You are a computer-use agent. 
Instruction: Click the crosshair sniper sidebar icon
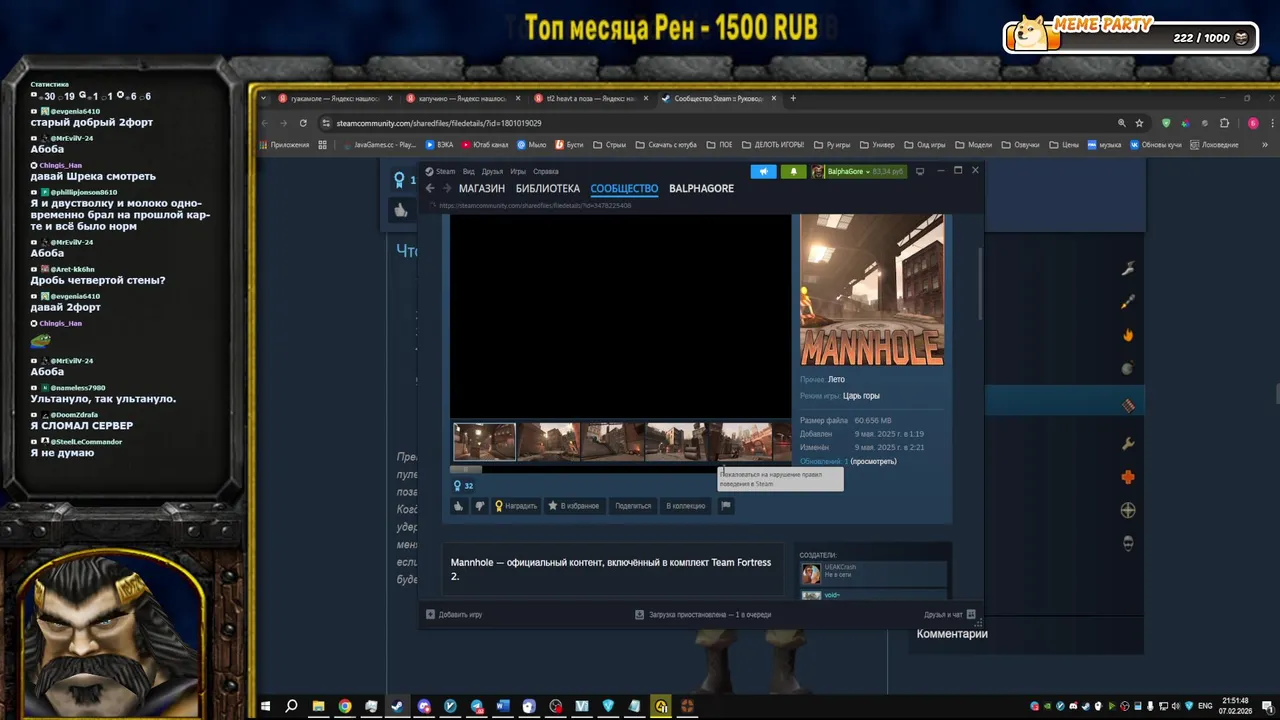(x=1128, y=511)
